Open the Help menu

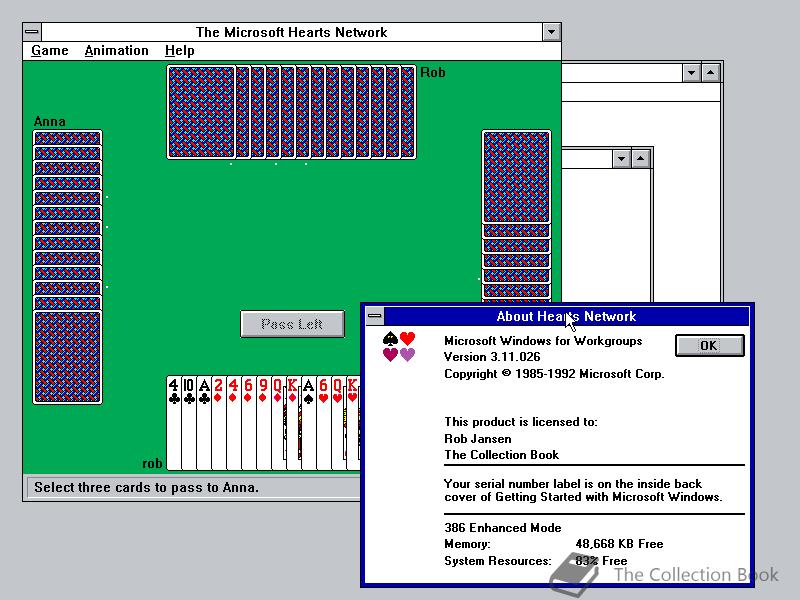180,51
